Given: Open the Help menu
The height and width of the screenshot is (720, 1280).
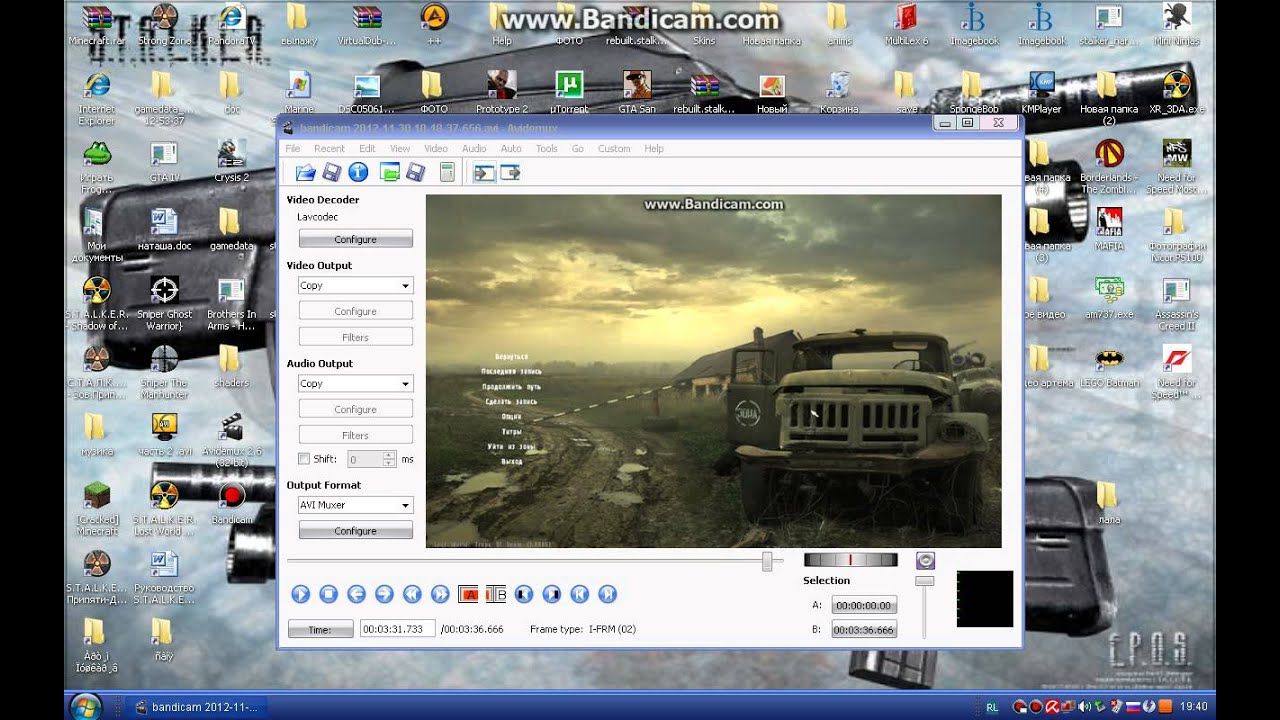Looking at the screenshot, I should (654, 148).
